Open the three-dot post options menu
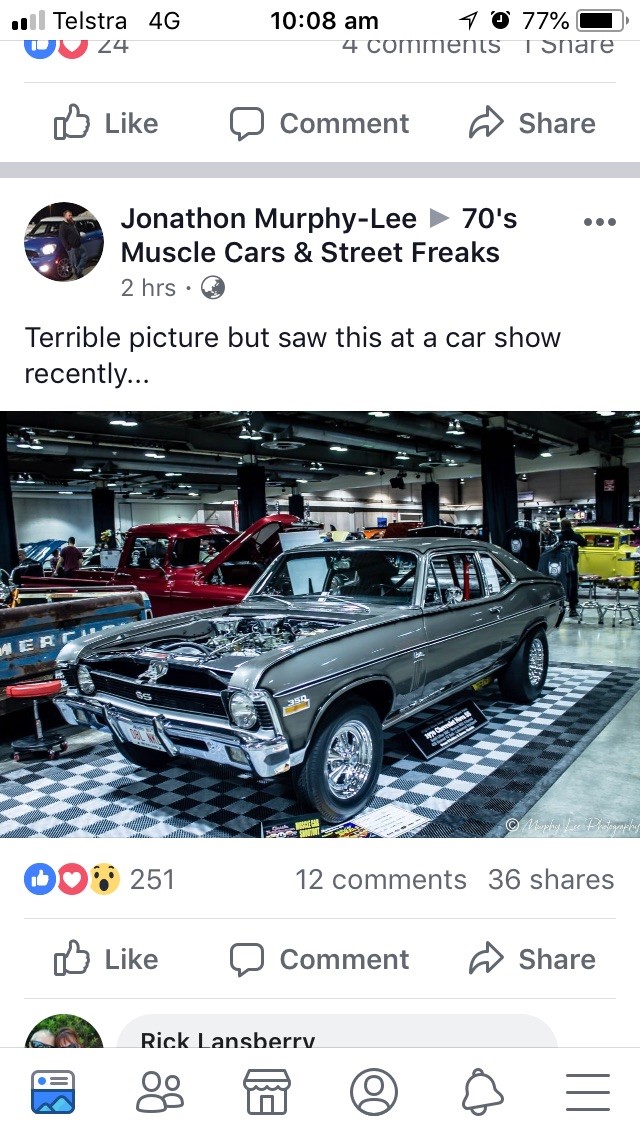 pyautogui.click(x=599, y=222)
